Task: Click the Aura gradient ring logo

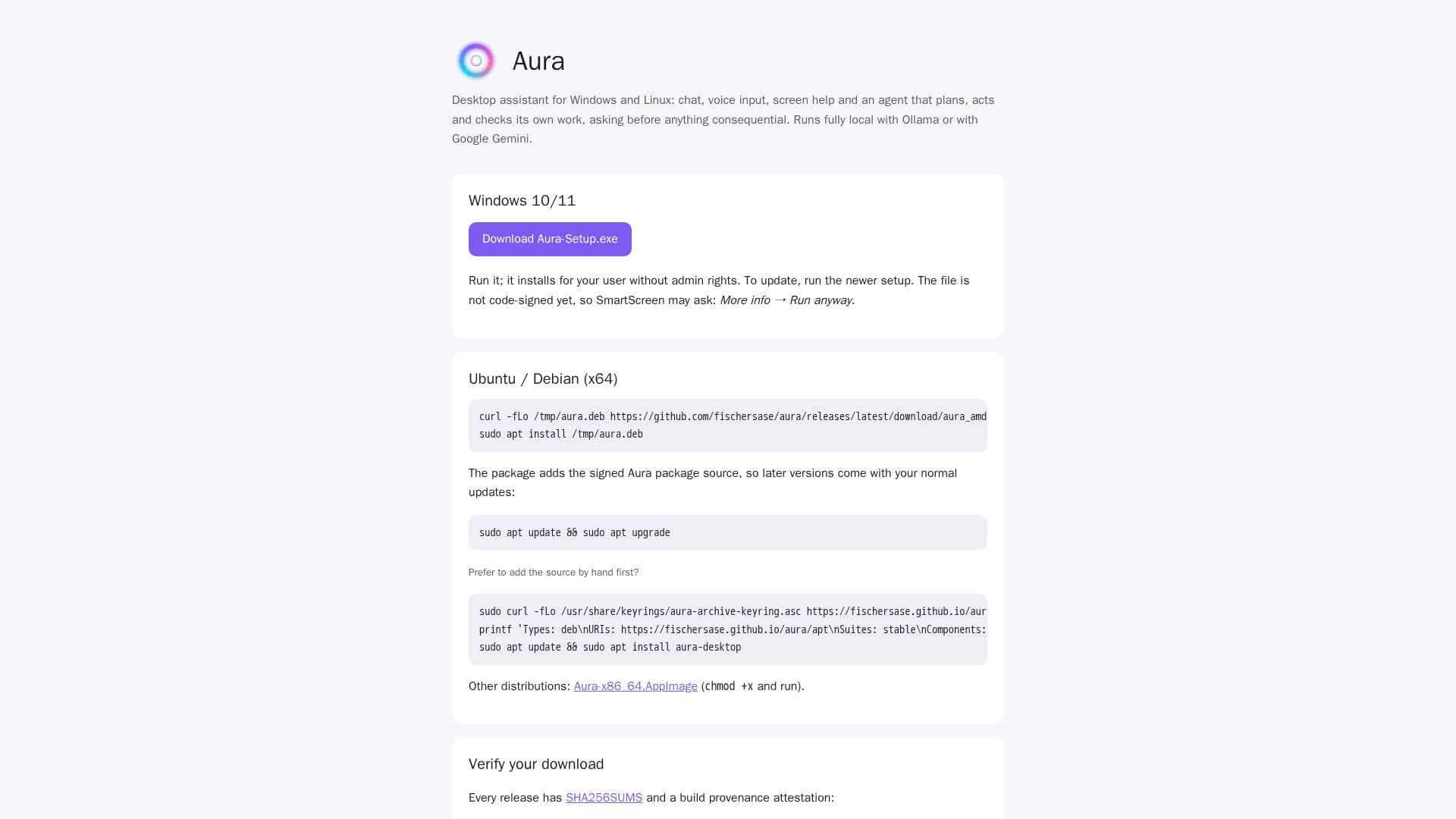Action: [476, 61]
